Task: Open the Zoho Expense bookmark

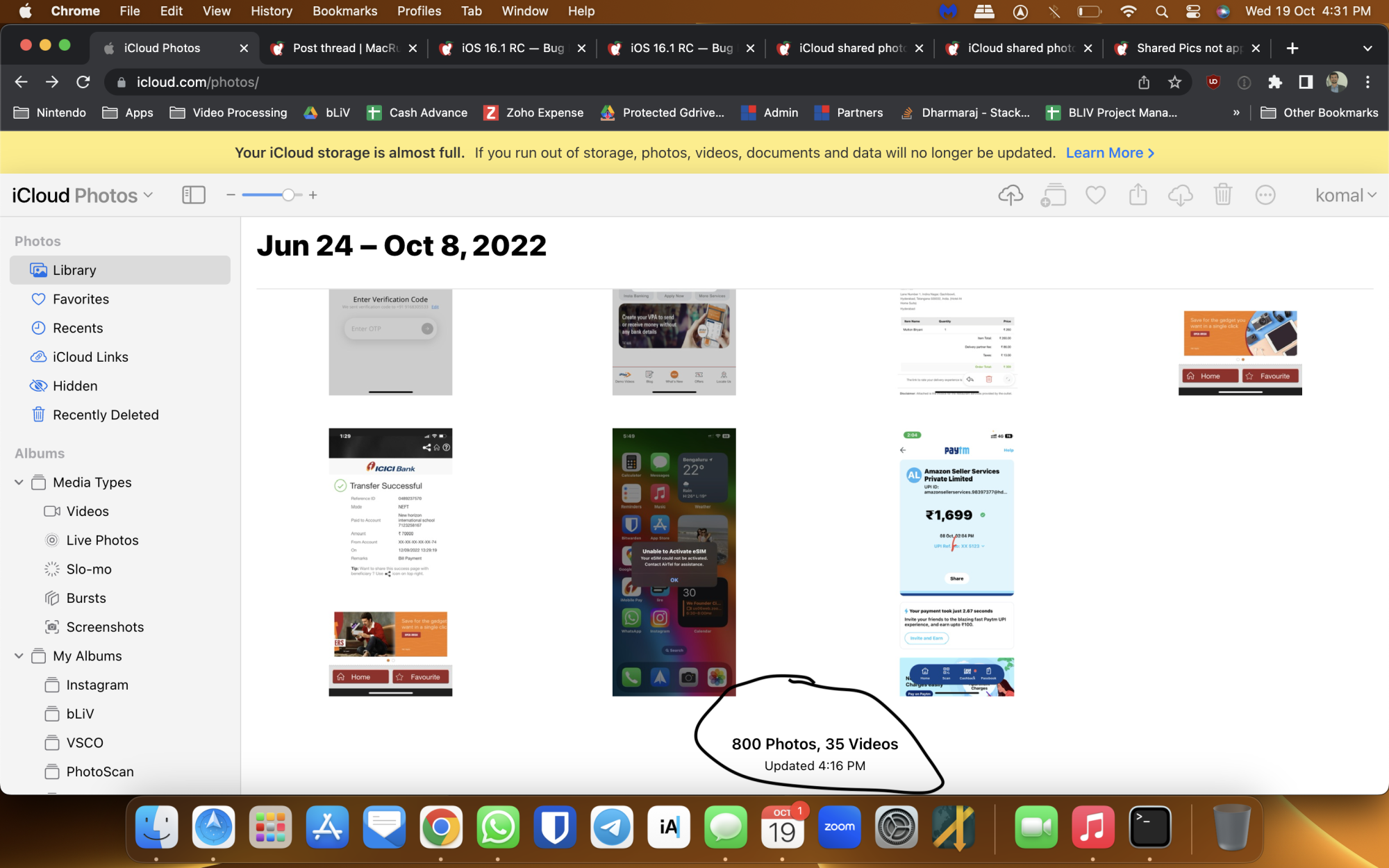Action: coord(534,112)
